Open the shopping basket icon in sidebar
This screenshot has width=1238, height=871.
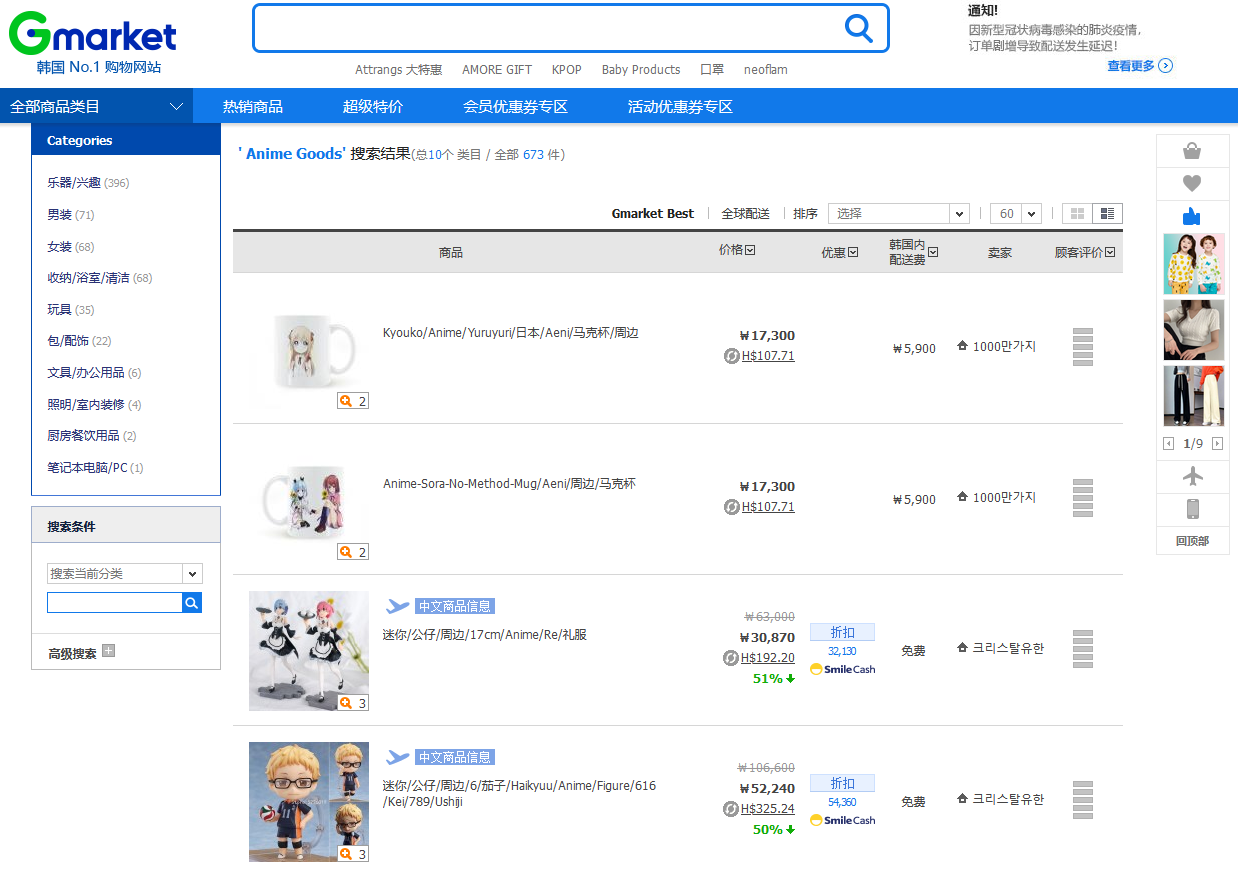click(1191, 152)
